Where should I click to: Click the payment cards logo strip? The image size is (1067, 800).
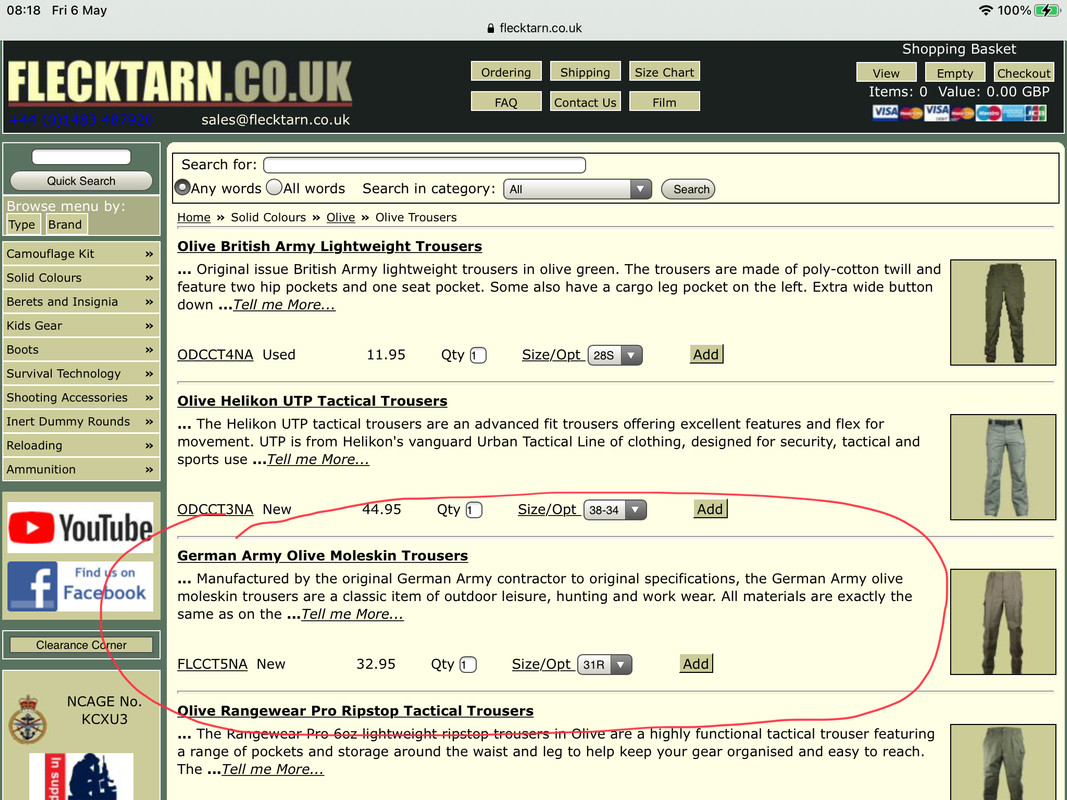tap(959, 112)
